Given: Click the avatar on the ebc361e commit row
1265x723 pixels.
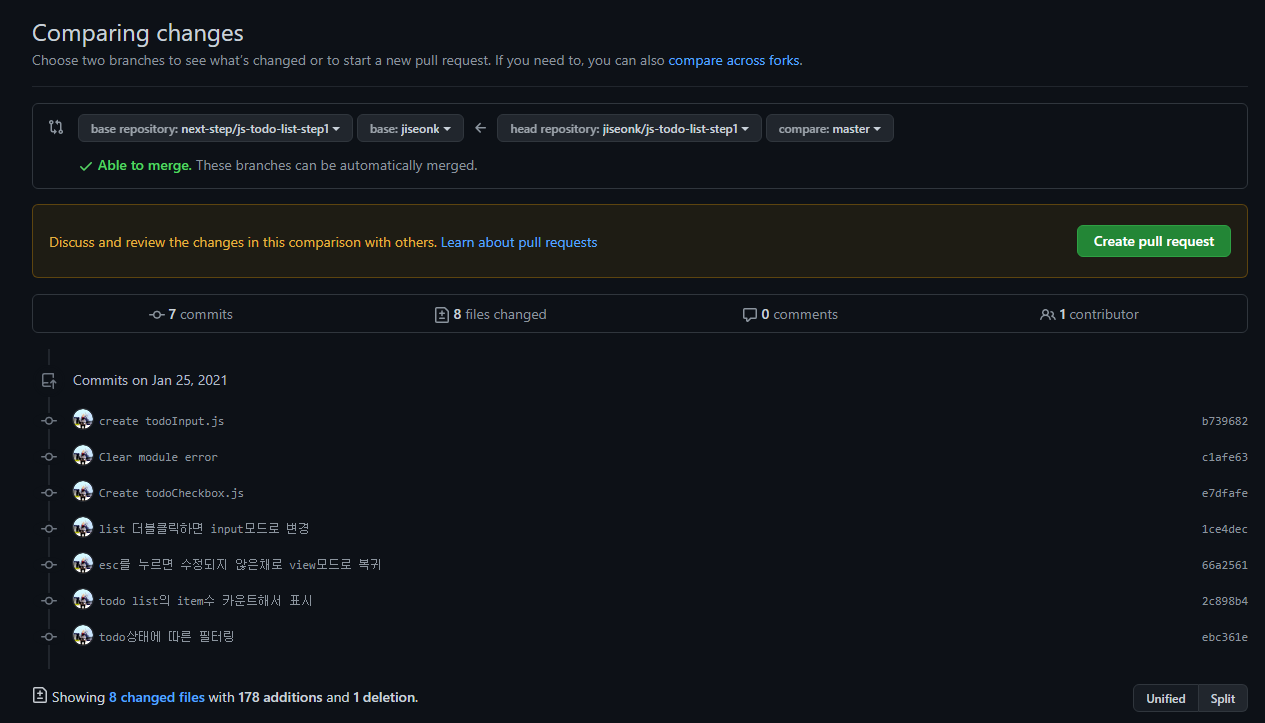Looking at the screenshot, I should (83, 636).
